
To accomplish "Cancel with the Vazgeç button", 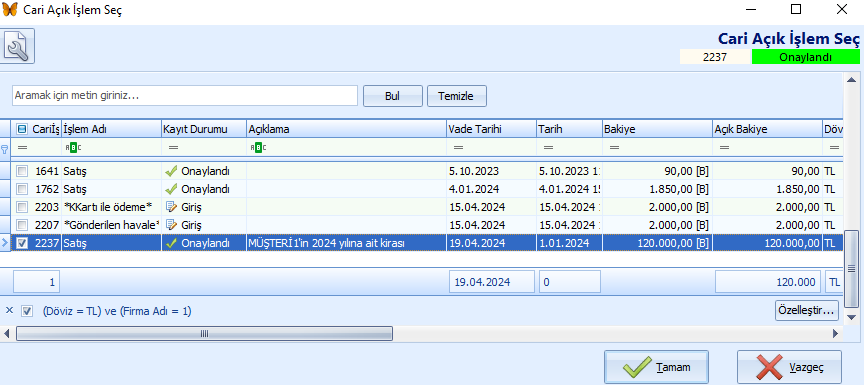I will [x=789, y=367].
